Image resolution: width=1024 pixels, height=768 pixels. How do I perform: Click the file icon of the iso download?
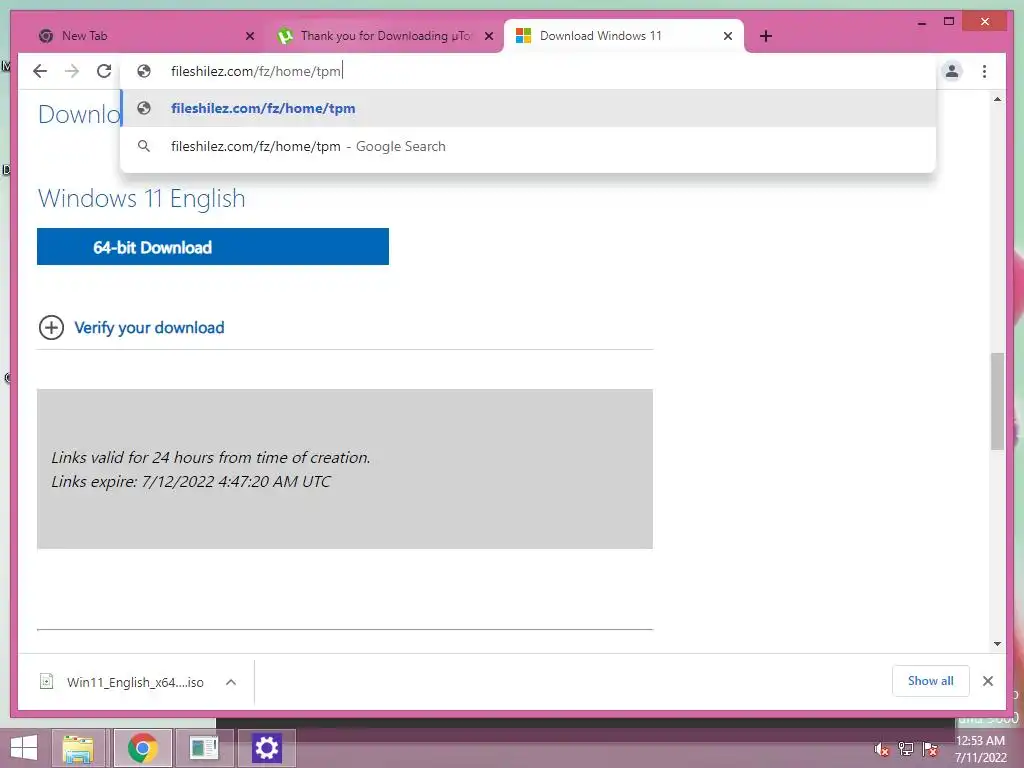pos(46,681)
